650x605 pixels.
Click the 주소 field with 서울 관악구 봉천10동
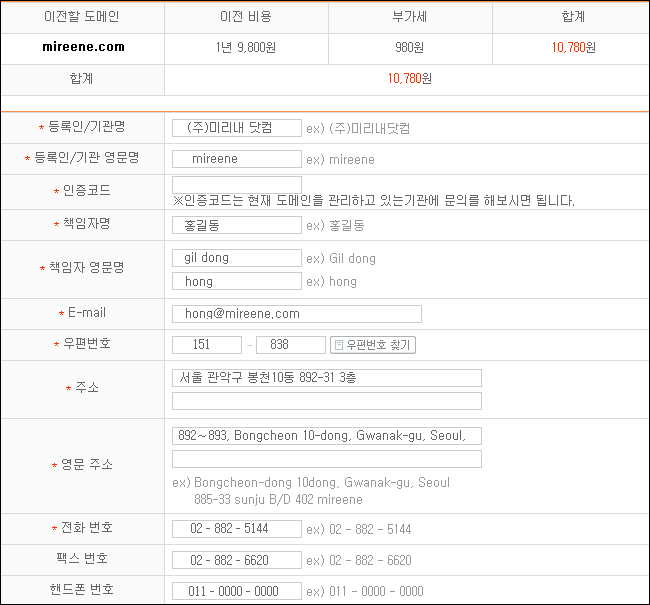click(327, 378)
